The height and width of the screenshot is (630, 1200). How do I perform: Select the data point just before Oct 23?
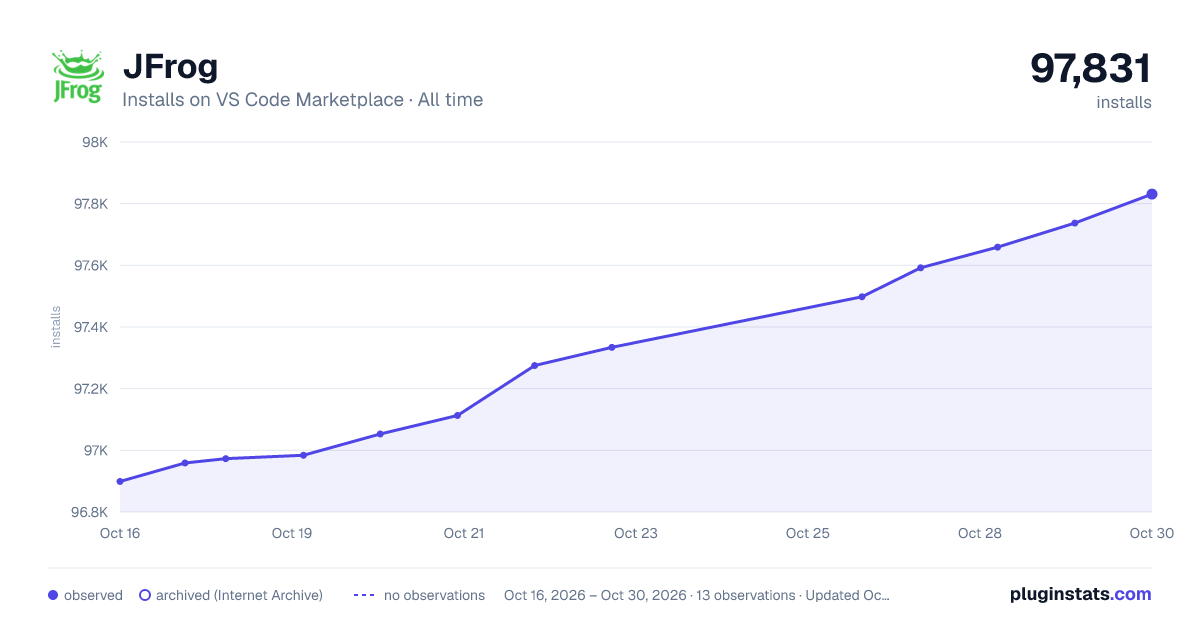coord(612,347)
